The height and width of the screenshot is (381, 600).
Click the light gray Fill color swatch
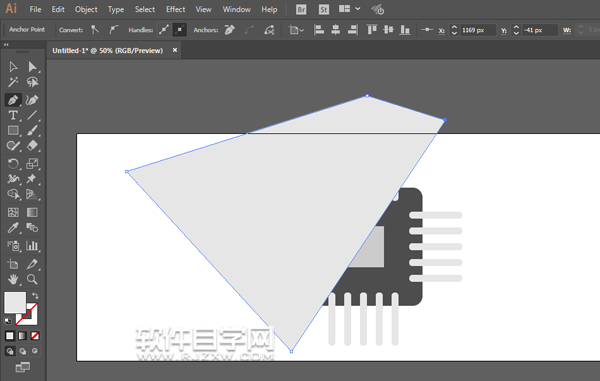click(x=15, y=302)
